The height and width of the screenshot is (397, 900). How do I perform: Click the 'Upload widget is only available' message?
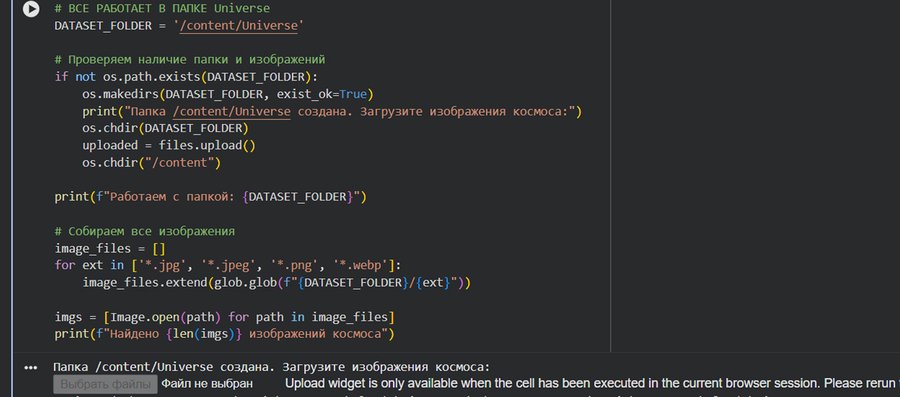592,383
